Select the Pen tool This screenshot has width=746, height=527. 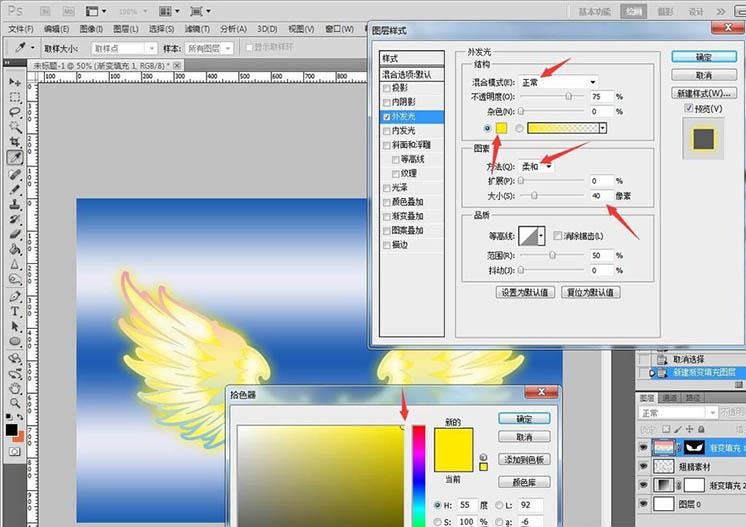[15, 297]
